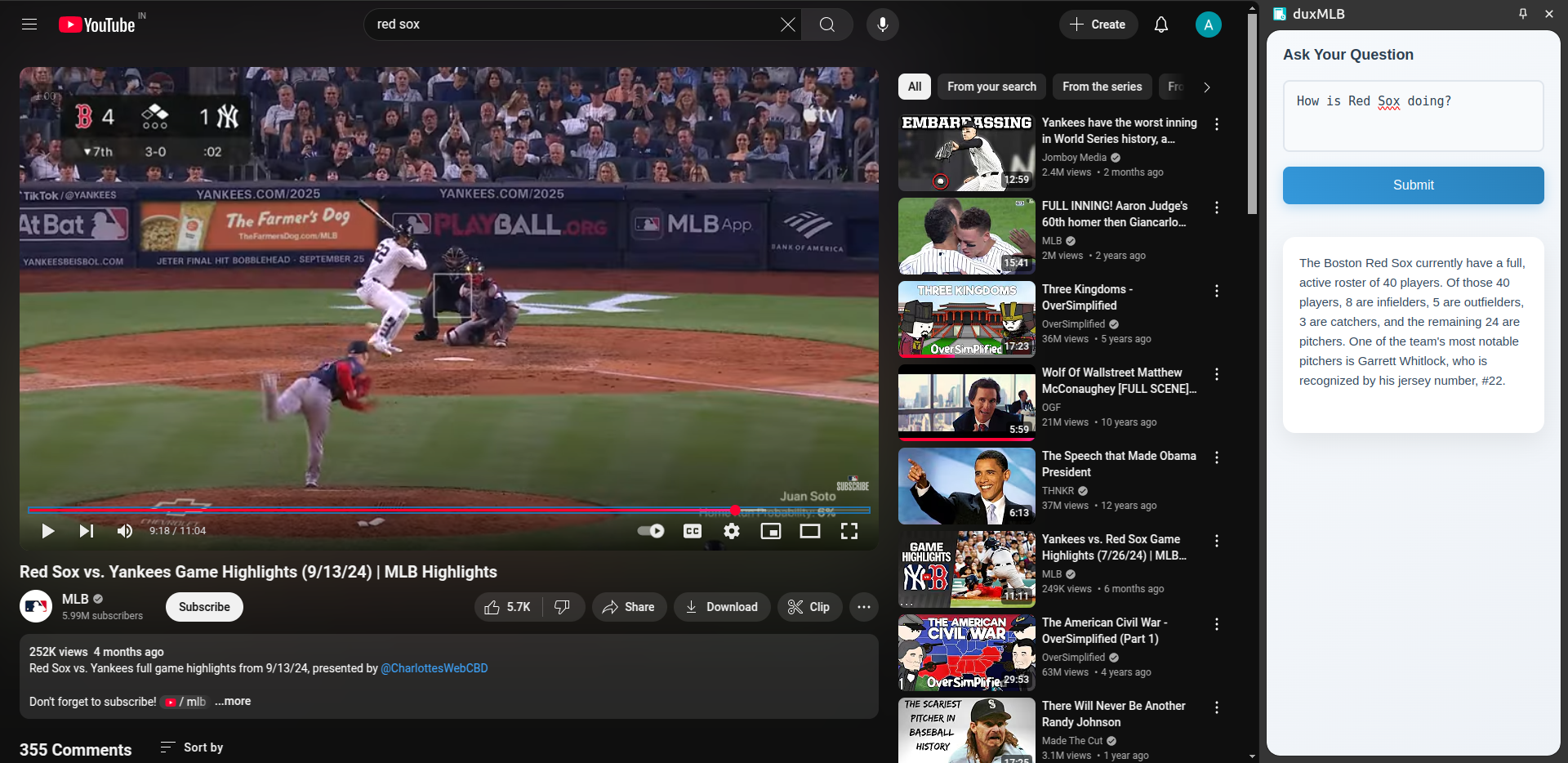Image resolution: width=1568 pixels, height=763 pixels.
Task: Open Yankees worst inning video thumbnail
Action: click(967, 153)
